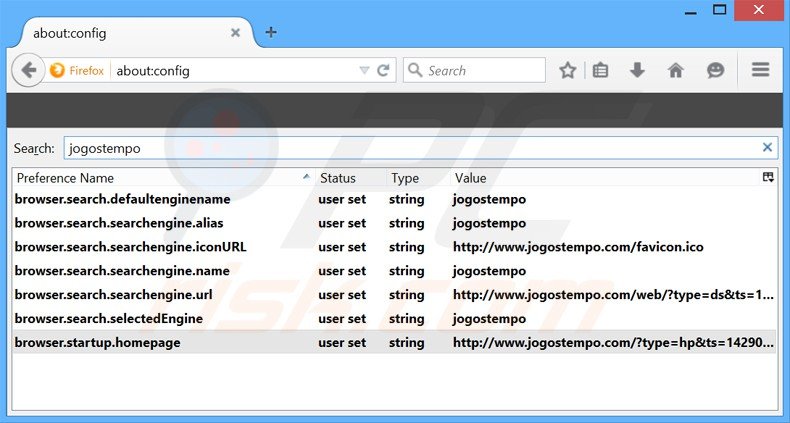The height and width of the screenshot is (423, 790).
Task: Go to Home page icon
Action: (676, 70)
